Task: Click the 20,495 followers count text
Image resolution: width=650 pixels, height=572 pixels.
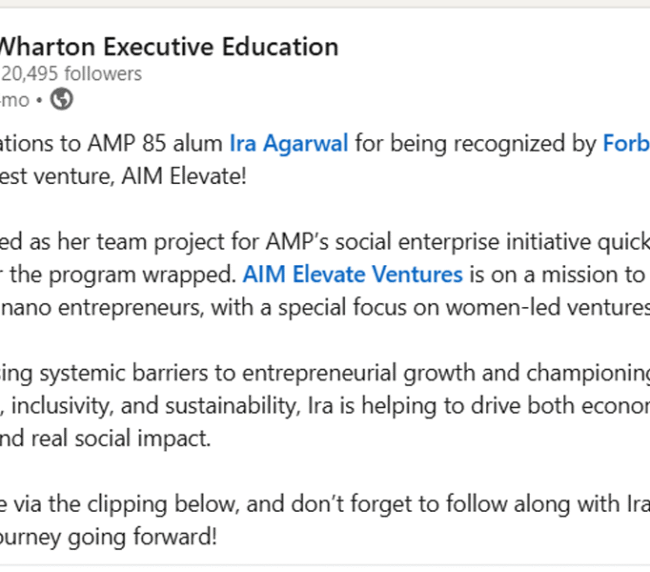Action: [71, 74]
